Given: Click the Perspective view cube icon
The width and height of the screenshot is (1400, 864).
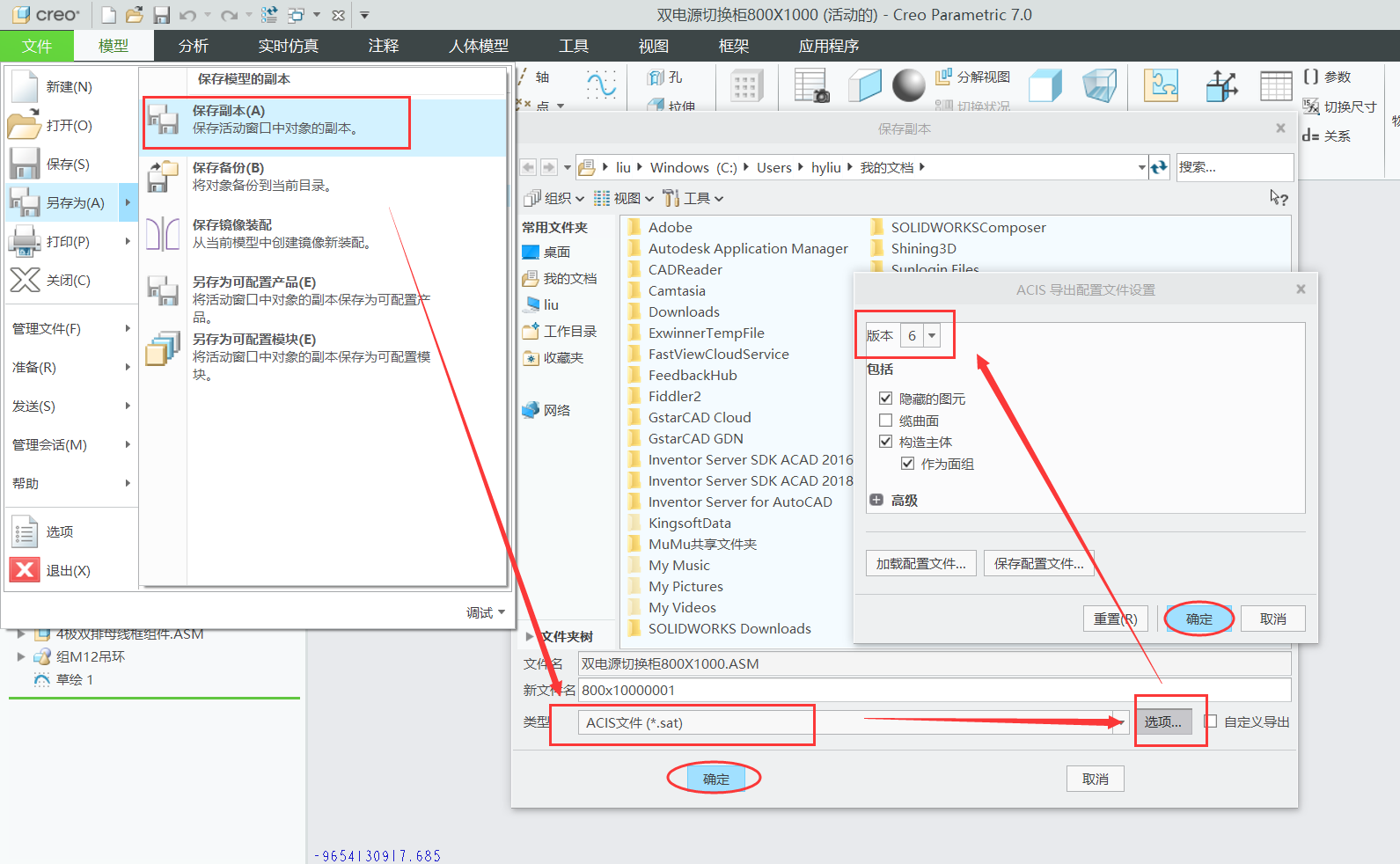Looking at the screenshot, I should [1099, 86].
